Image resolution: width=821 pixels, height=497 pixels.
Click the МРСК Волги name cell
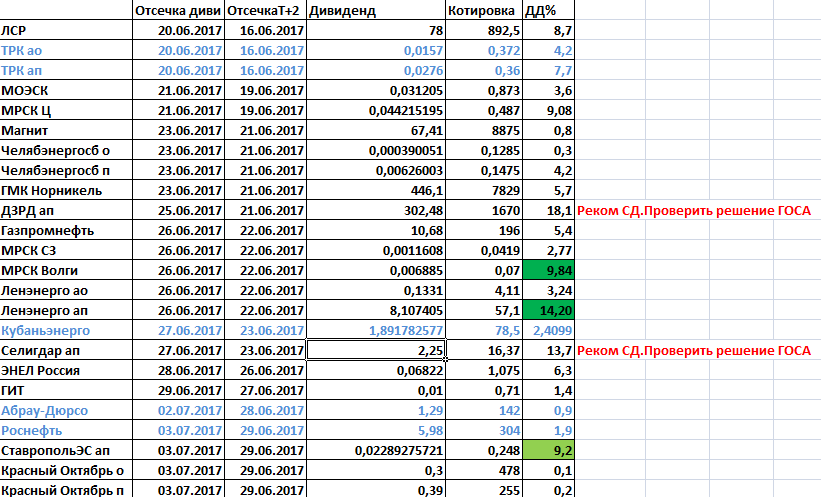pyautogui.click(x=66, y=270)
